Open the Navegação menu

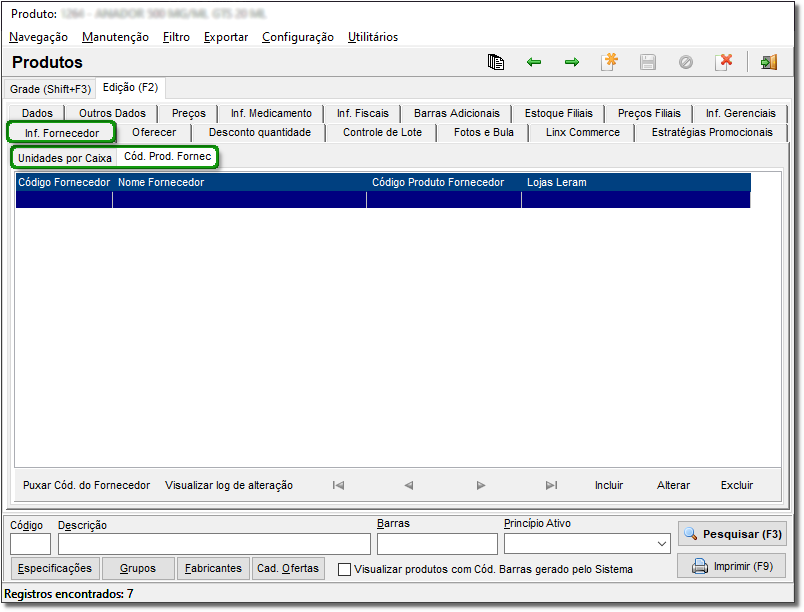click(38, 37)
